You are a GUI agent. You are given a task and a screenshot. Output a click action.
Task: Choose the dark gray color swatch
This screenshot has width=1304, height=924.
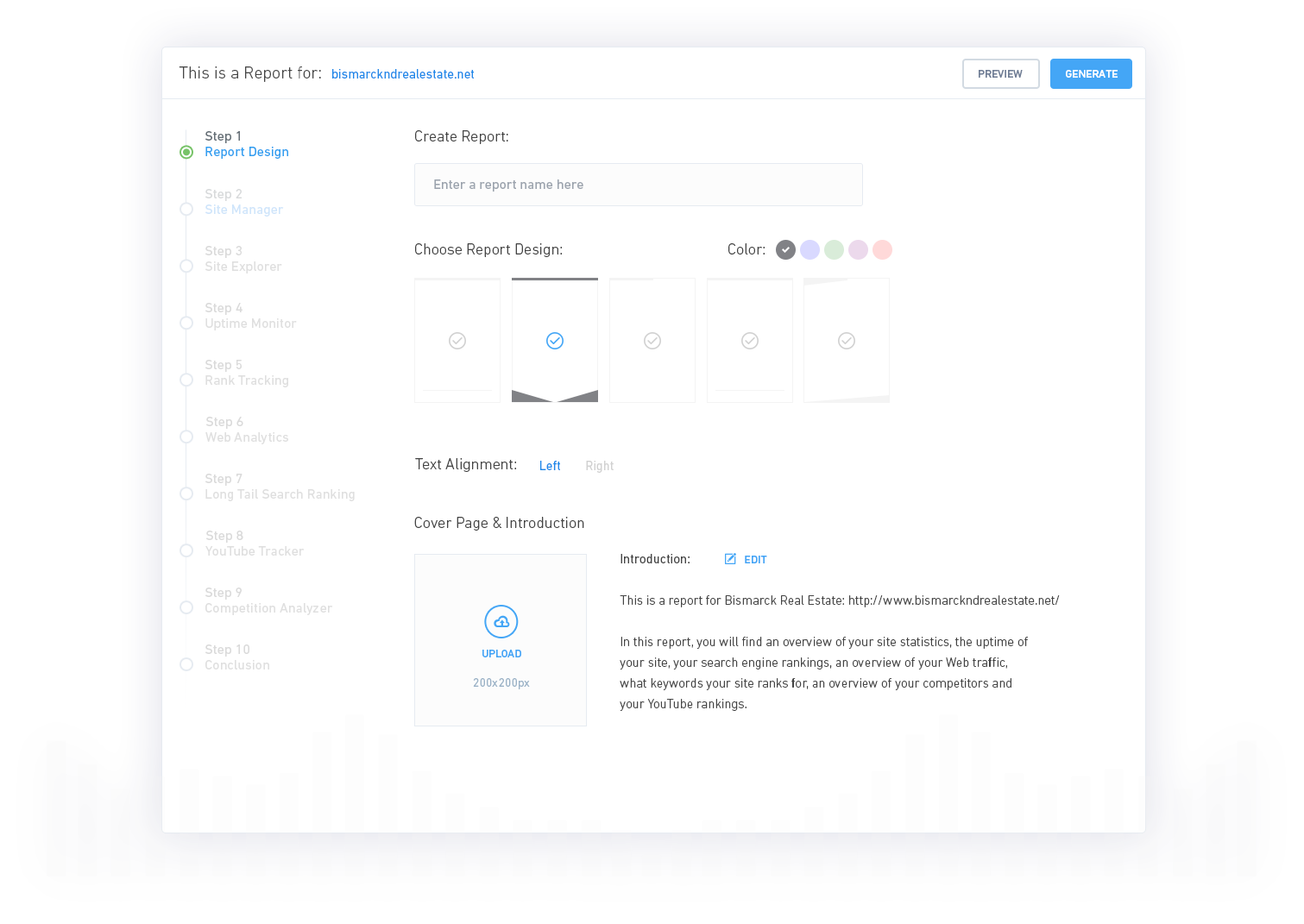785,250
